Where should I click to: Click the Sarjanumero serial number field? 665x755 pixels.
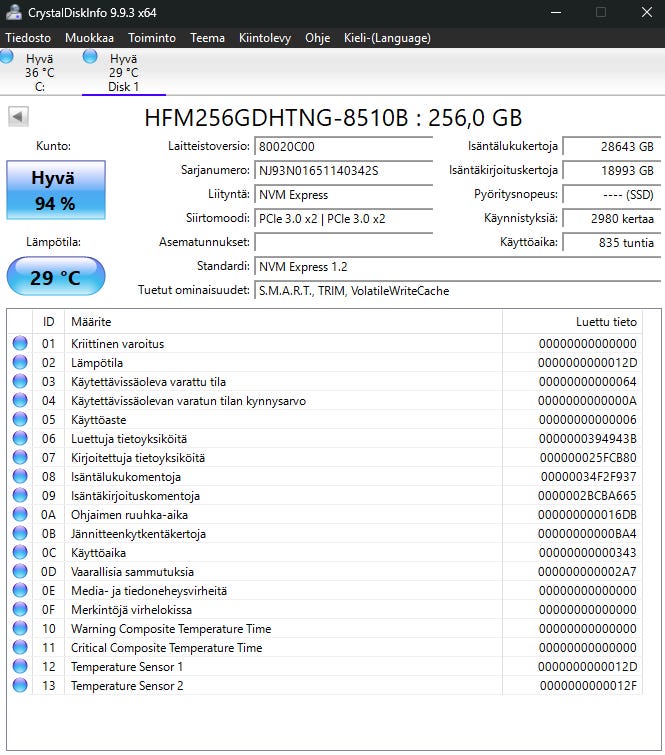coord(344,170)
